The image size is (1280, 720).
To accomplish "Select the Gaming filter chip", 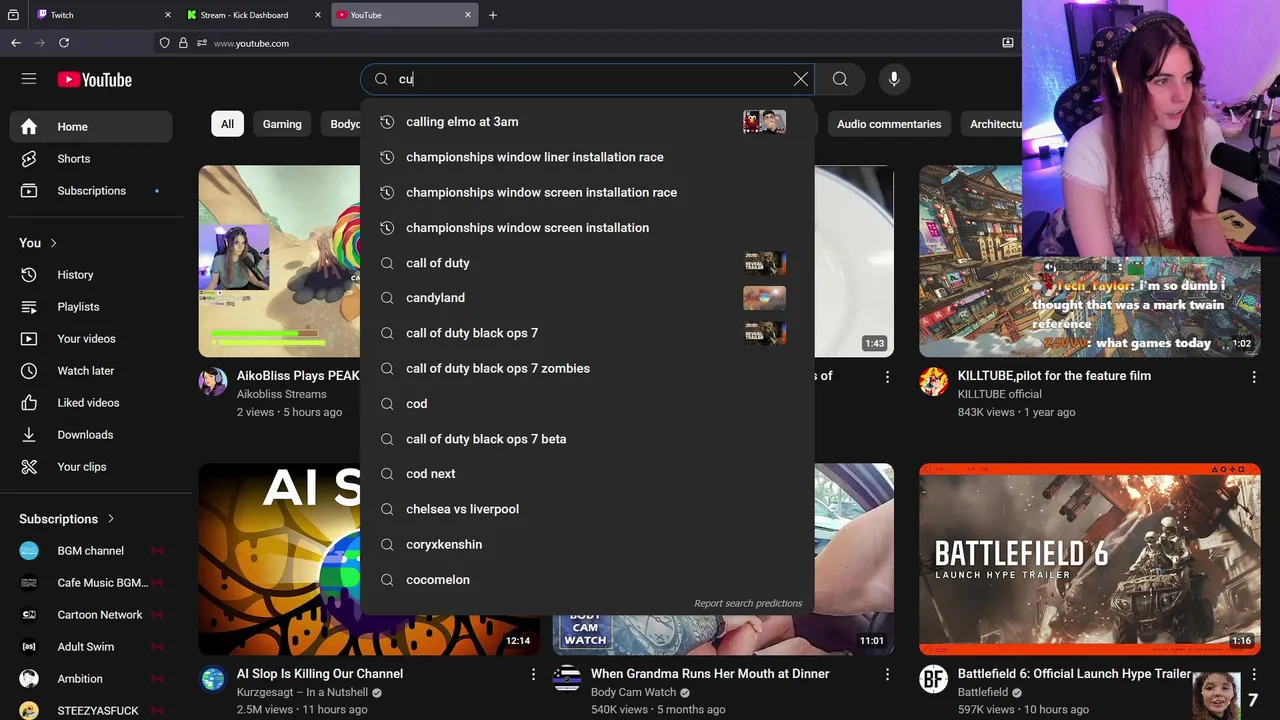I will click(282, 124).
